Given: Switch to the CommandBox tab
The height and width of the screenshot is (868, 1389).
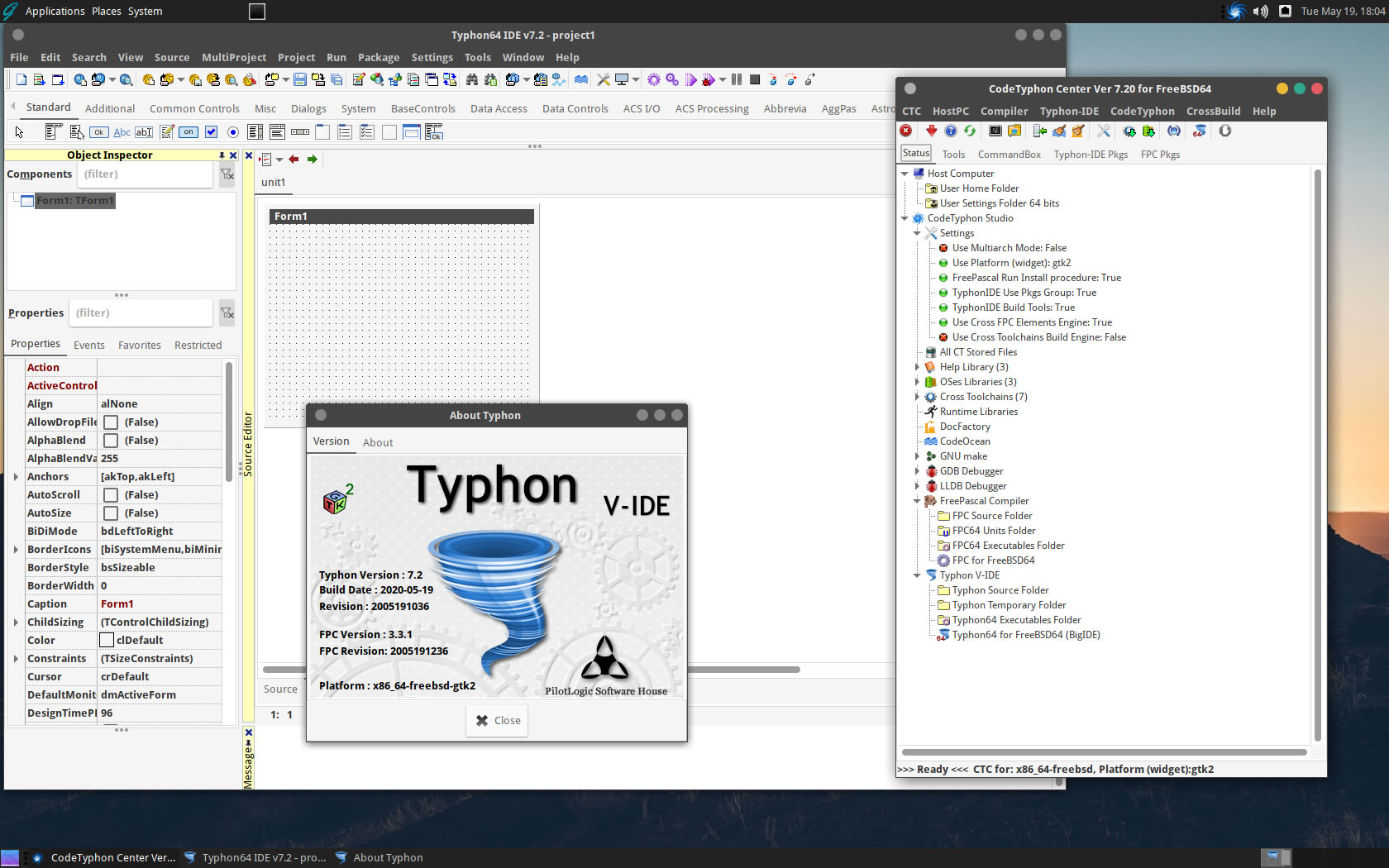Looking at the screenshot, I should click(x=1009, y=155).
